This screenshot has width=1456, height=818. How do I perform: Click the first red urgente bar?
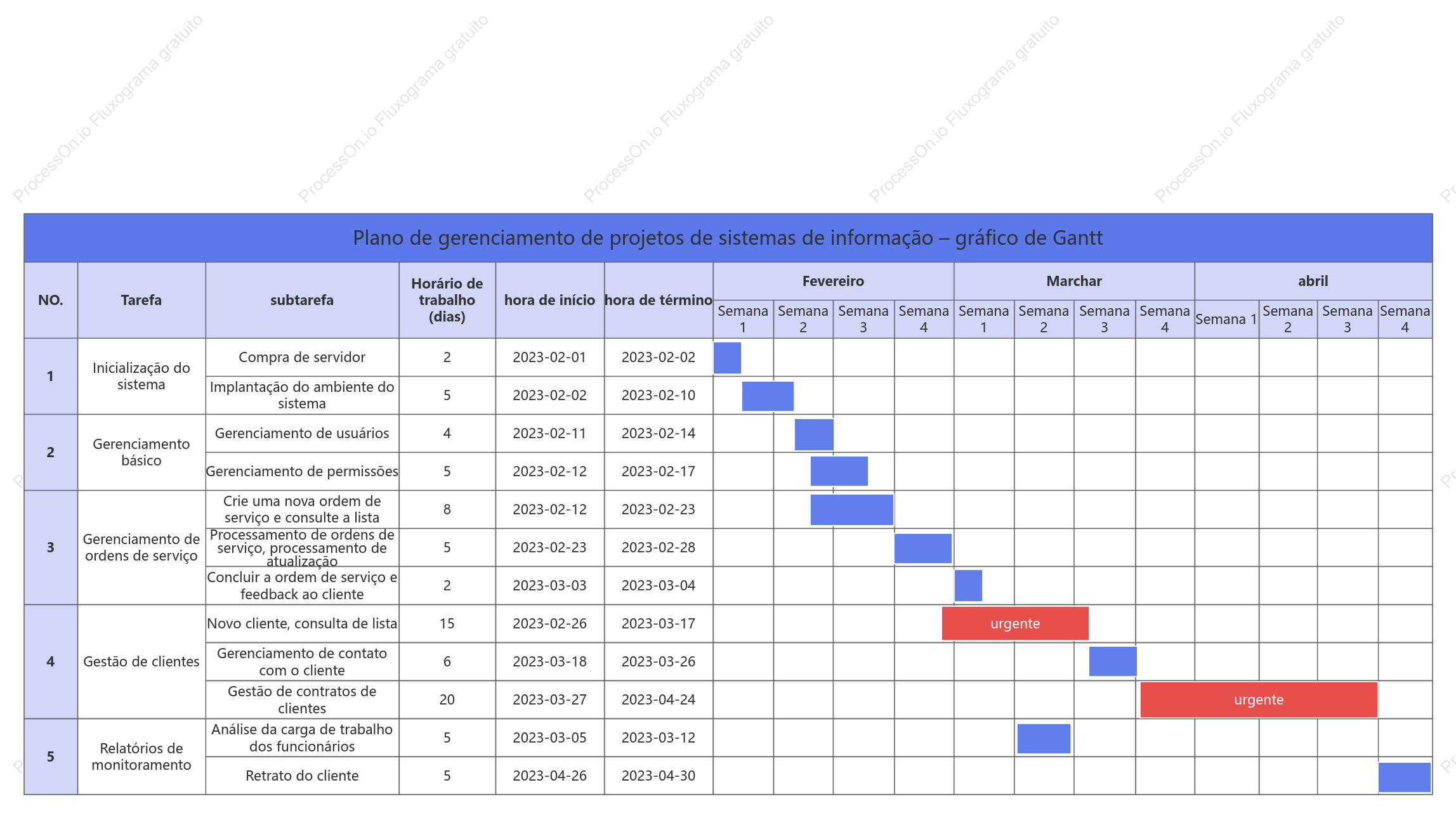[x=1015, y=623]
